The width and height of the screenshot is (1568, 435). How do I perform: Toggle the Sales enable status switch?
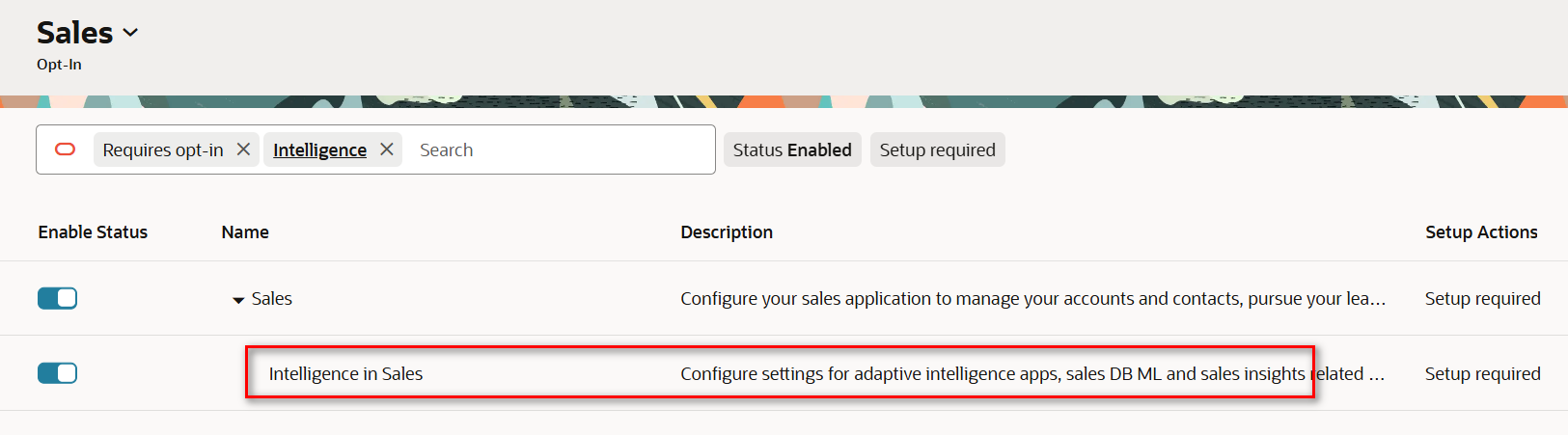[57, 299]
